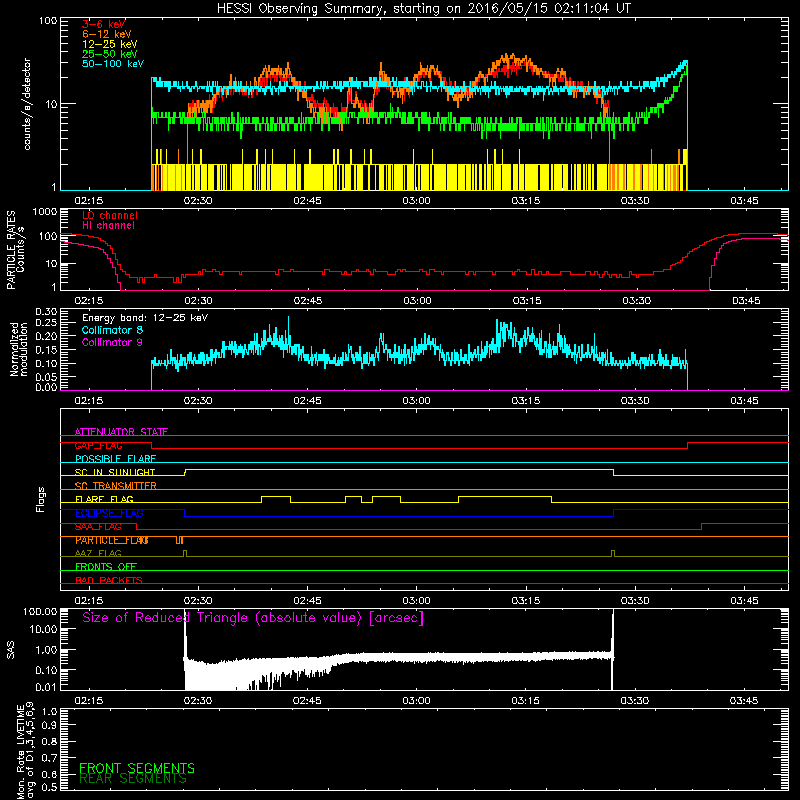
Task: Click the SC_IN_SUNLIGHT flag label
Action: [x=115, y=472]
